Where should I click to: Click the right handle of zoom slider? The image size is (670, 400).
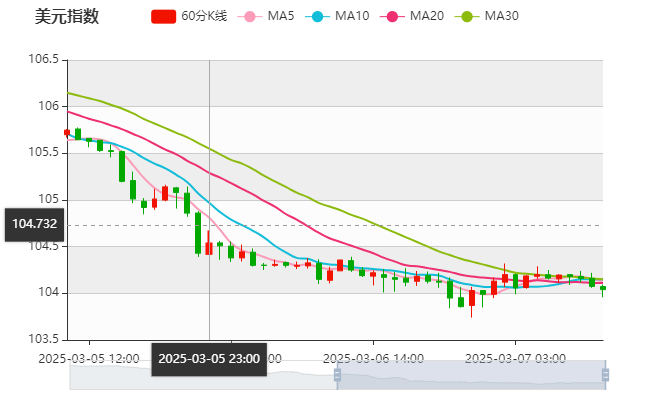pyautogui.click(x=604, y=375)
